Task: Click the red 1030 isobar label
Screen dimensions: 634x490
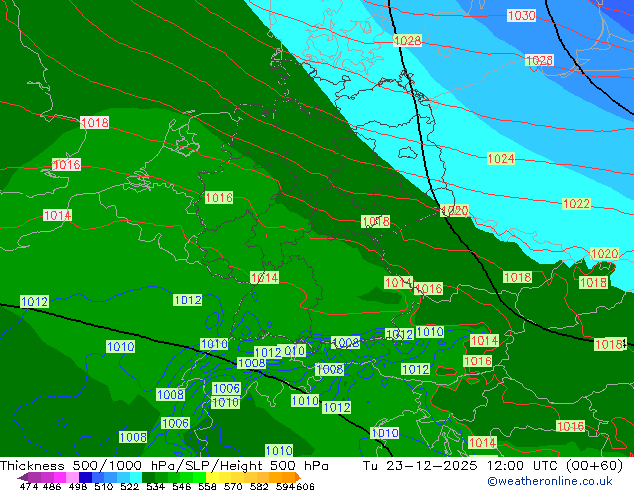Action: (522, 16)
